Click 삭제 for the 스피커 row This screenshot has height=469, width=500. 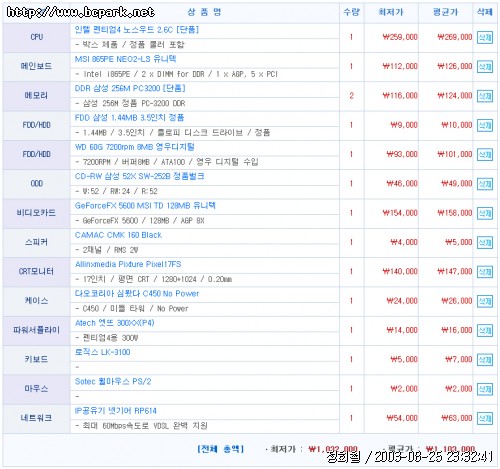tap(485, 243)
